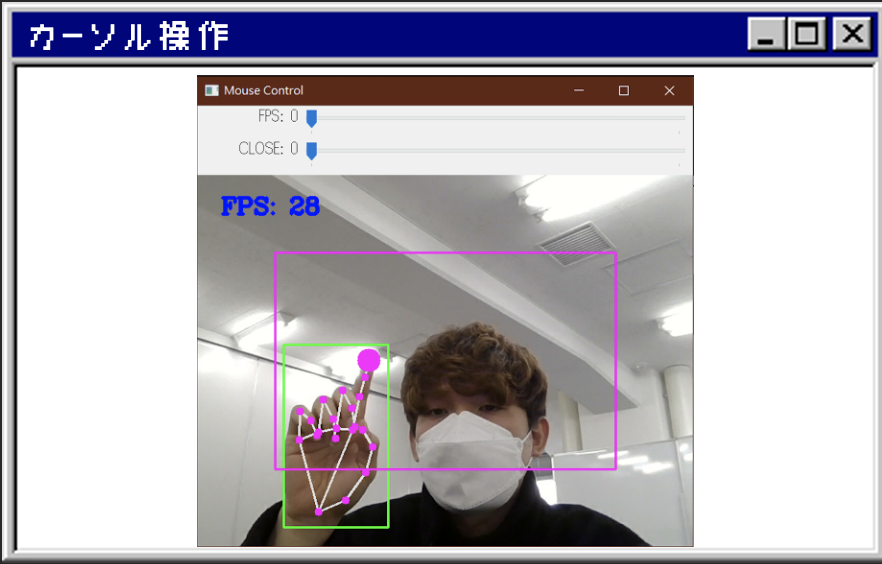This screenshot has width=882, height=564.
Task: Minimize the inner Mouse Control window
Action: pos(578,91)
